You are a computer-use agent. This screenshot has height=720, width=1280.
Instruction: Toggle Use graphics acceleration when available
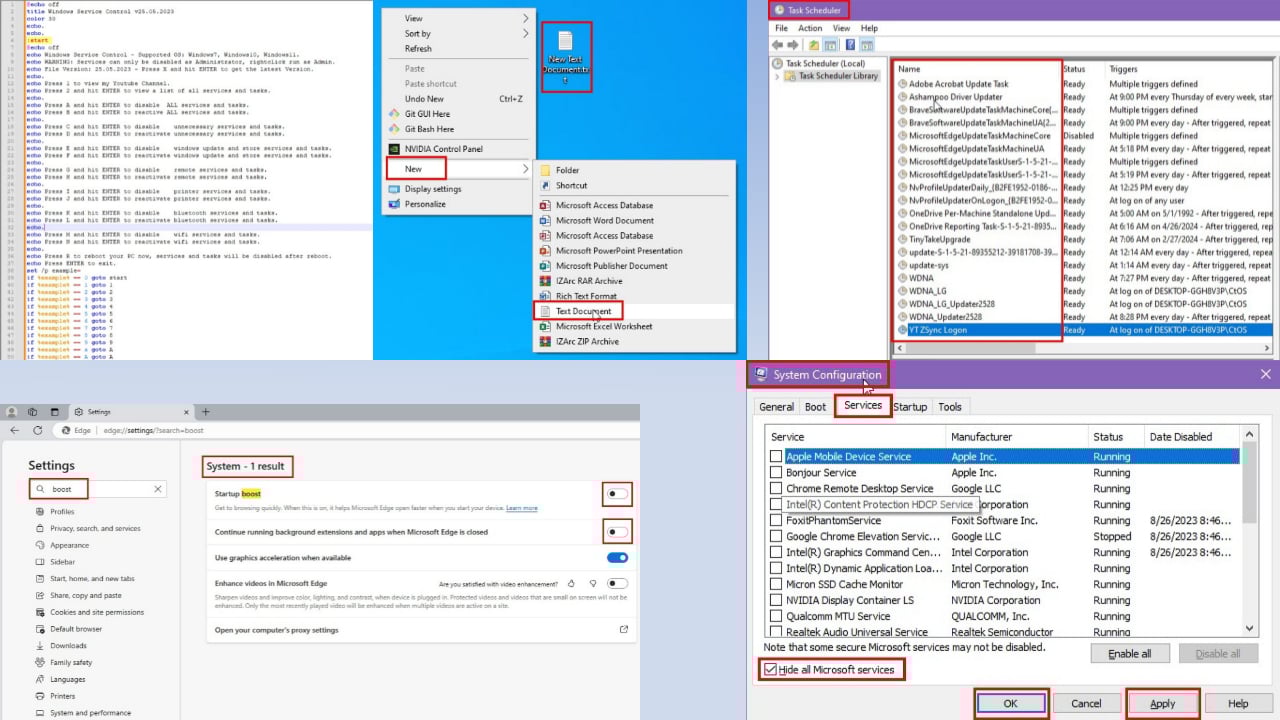click(617, 558)
